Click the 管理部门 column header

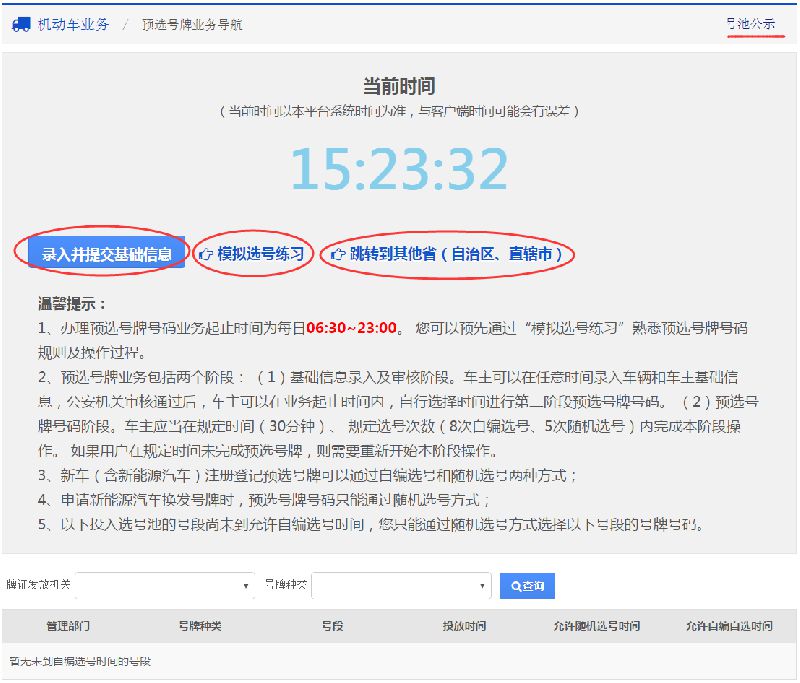tap(68, 626)
